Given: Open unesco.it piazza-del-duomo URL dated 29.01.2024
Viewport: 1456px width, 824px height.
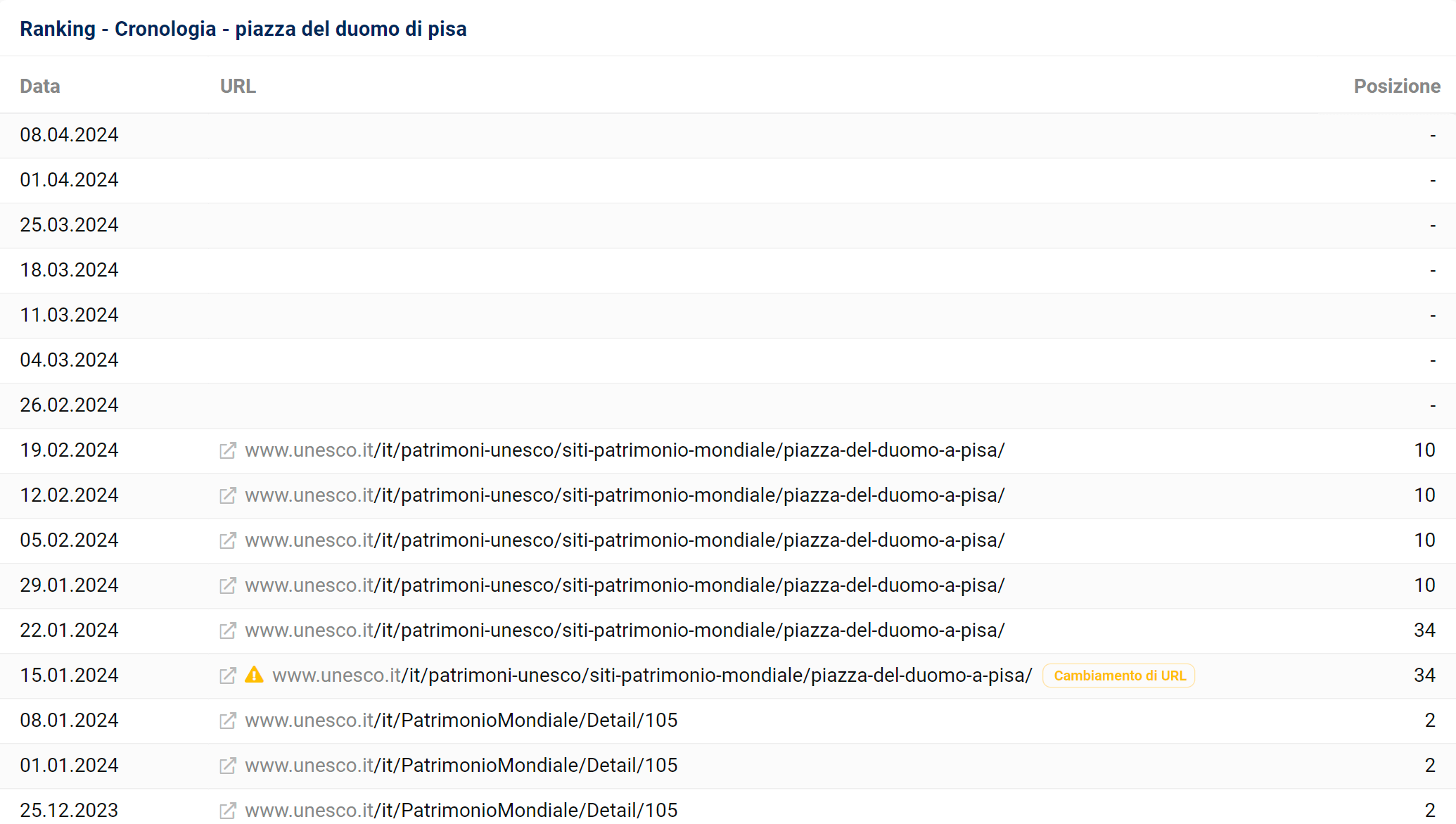Looking at the screenshot, I should (x=625, y=585).
